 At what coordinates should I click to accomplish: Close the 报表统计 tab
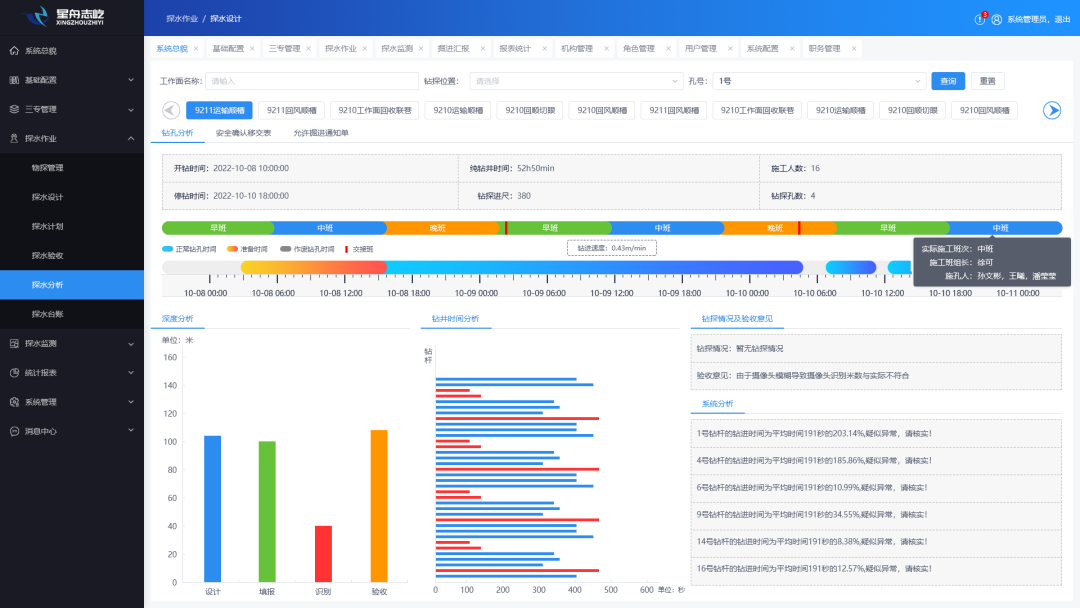(545, 48)
